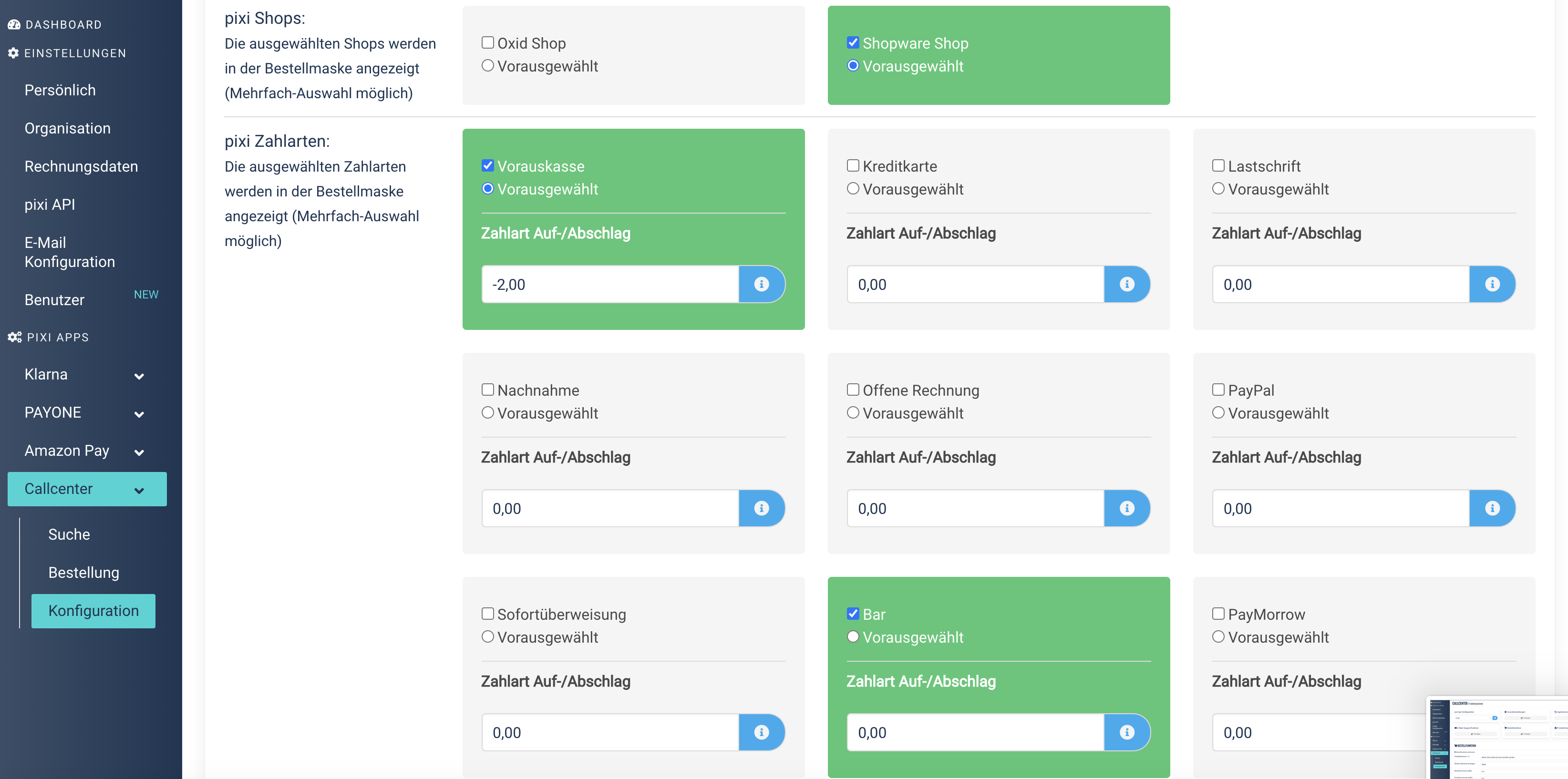Screen dimensions: 1568x779
Task: Click the info icon beside PayPal surcharge field
Action: coord(1492,508)
